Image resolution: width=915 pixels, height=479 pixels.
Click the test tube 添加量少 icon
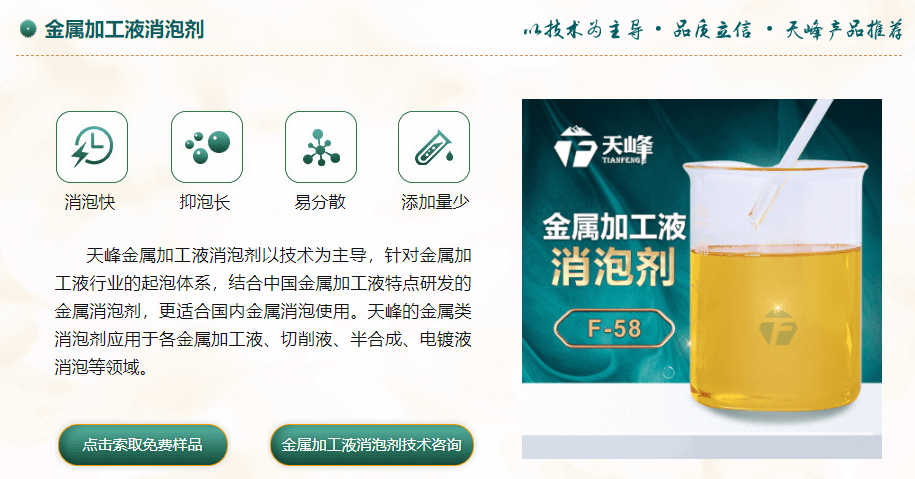coord(434,147)
